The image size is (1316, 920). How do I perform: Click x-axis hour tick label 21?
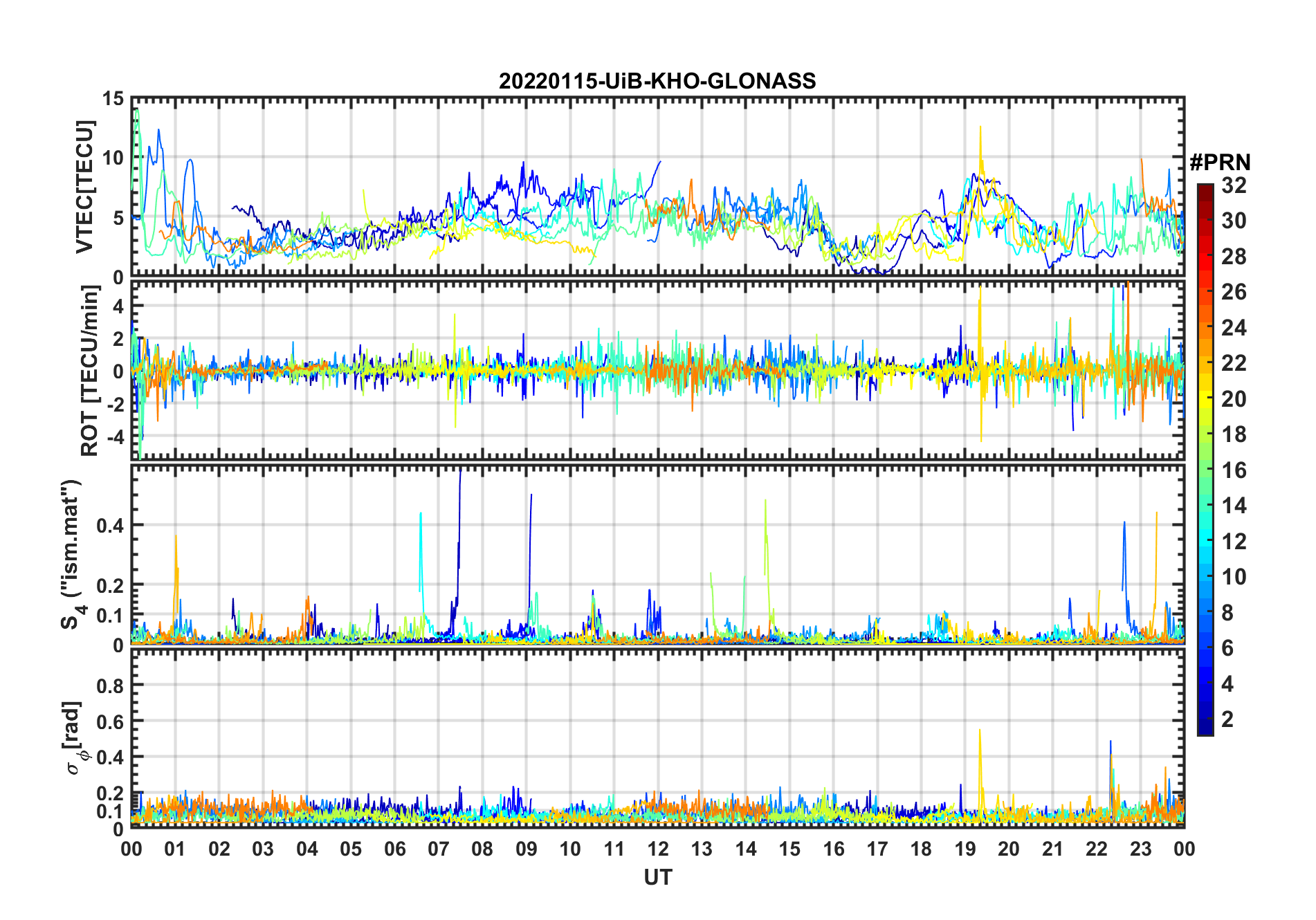[x=1053, y=849]
